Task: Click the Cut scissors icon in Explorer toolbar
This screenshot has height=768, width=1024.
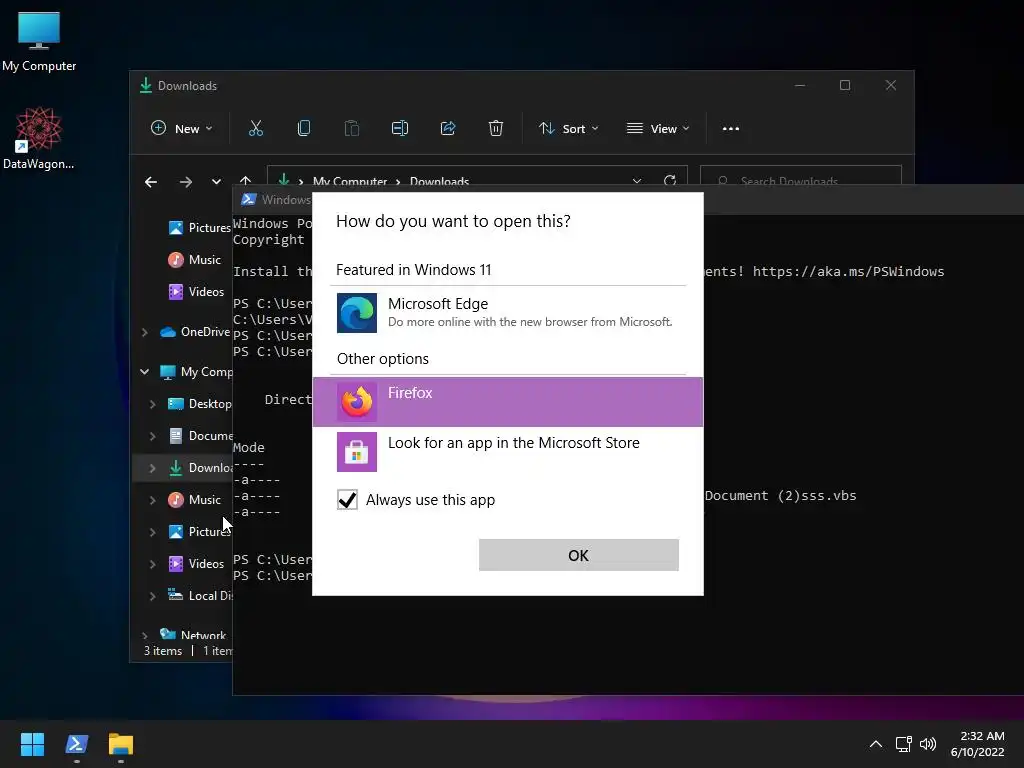Action: [x=256, y=129]
